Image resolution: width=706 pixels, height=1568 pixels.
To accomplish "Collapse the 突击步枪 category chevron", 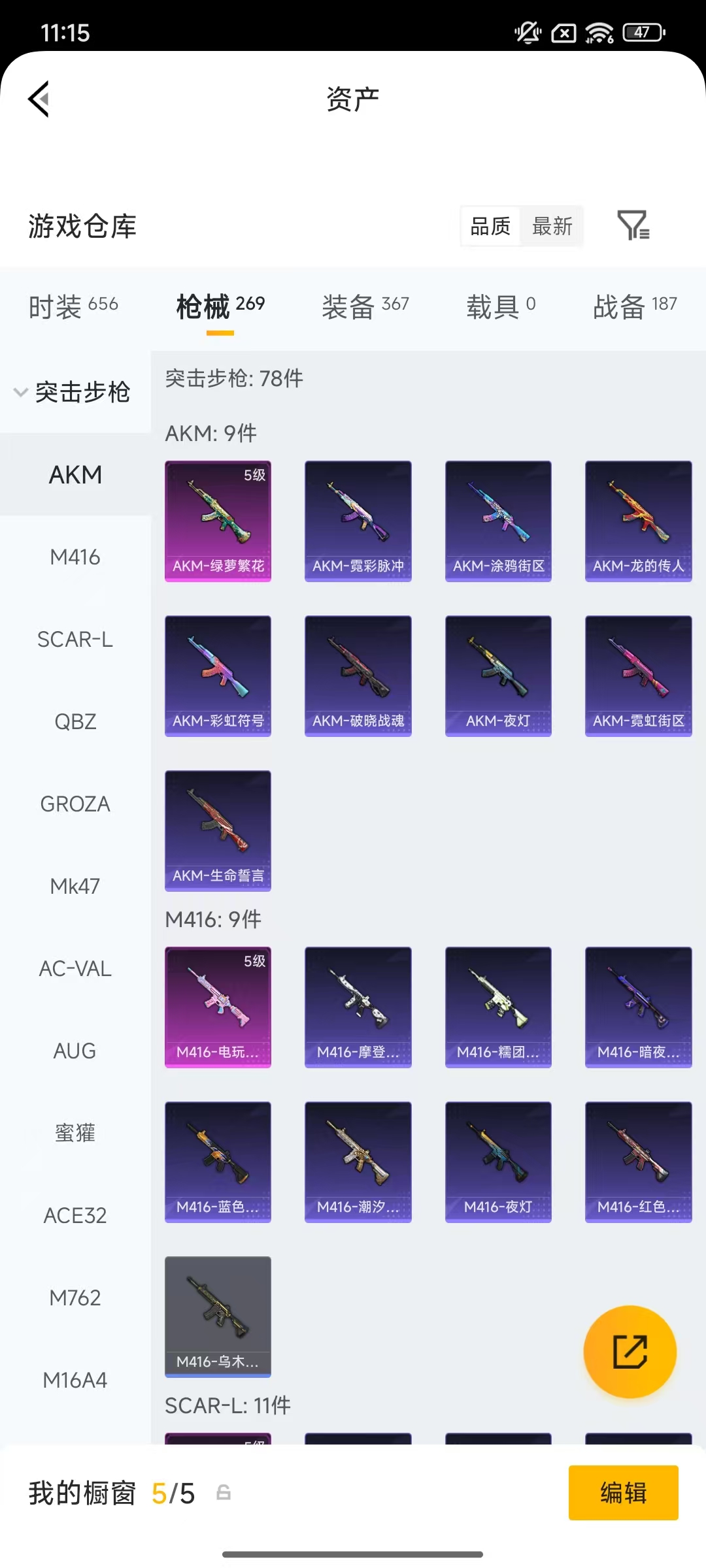I will tap(21, 393).
